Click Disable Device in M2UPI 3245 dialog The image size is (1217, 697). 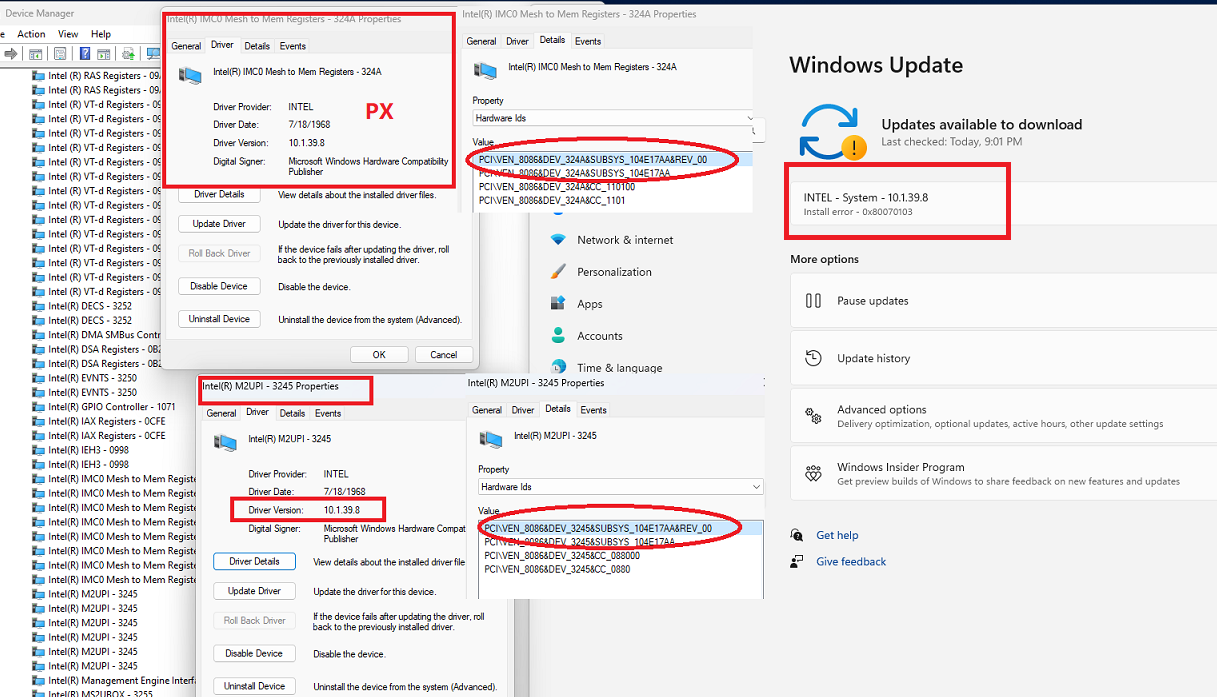pyautogui.click(x=254, y=653)
